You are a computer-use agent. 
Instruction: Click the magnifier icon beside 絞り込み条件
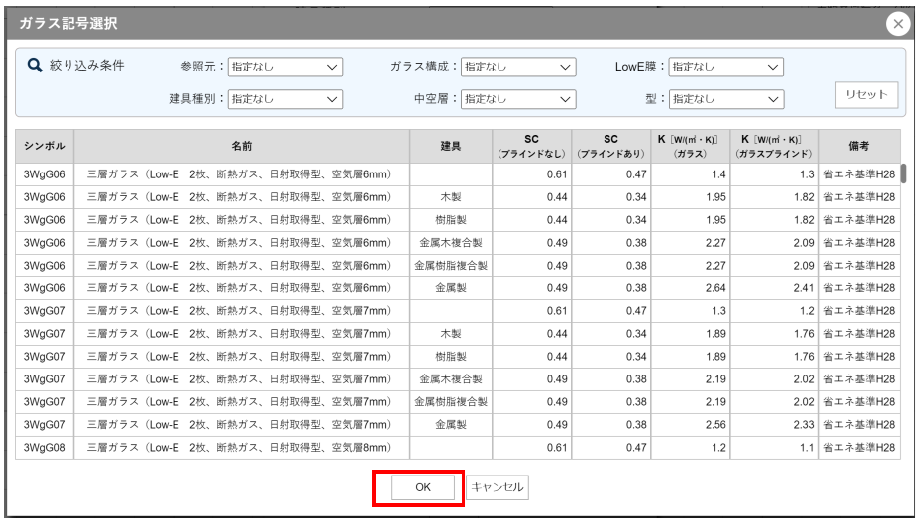coord(35,66)
